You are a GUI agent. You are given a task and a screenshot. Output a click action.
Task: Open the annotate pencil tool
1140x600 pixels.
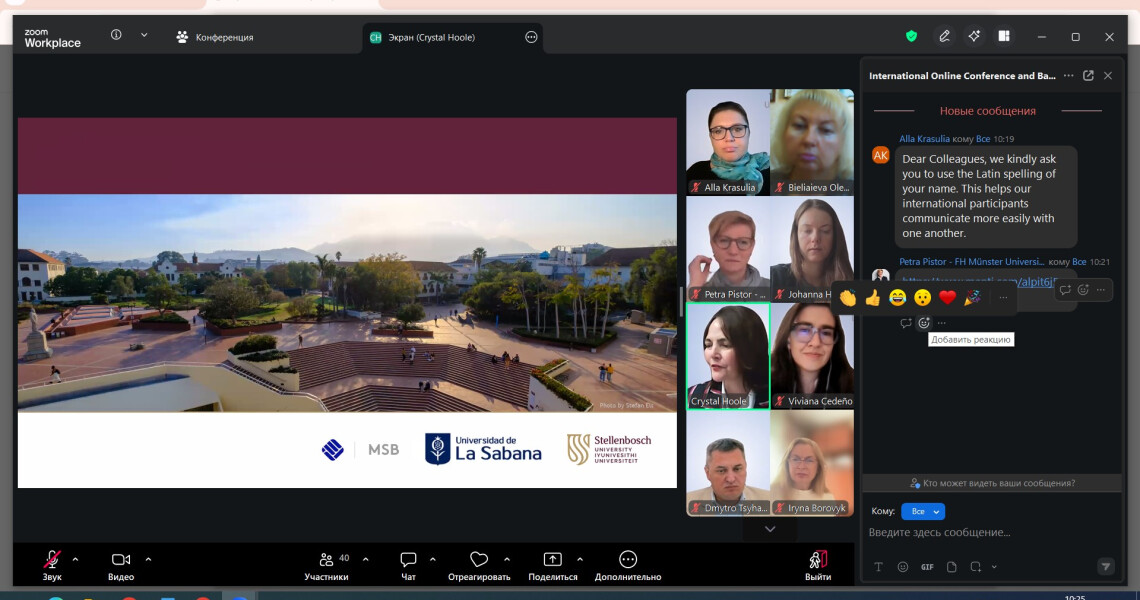tap(944, 36)
